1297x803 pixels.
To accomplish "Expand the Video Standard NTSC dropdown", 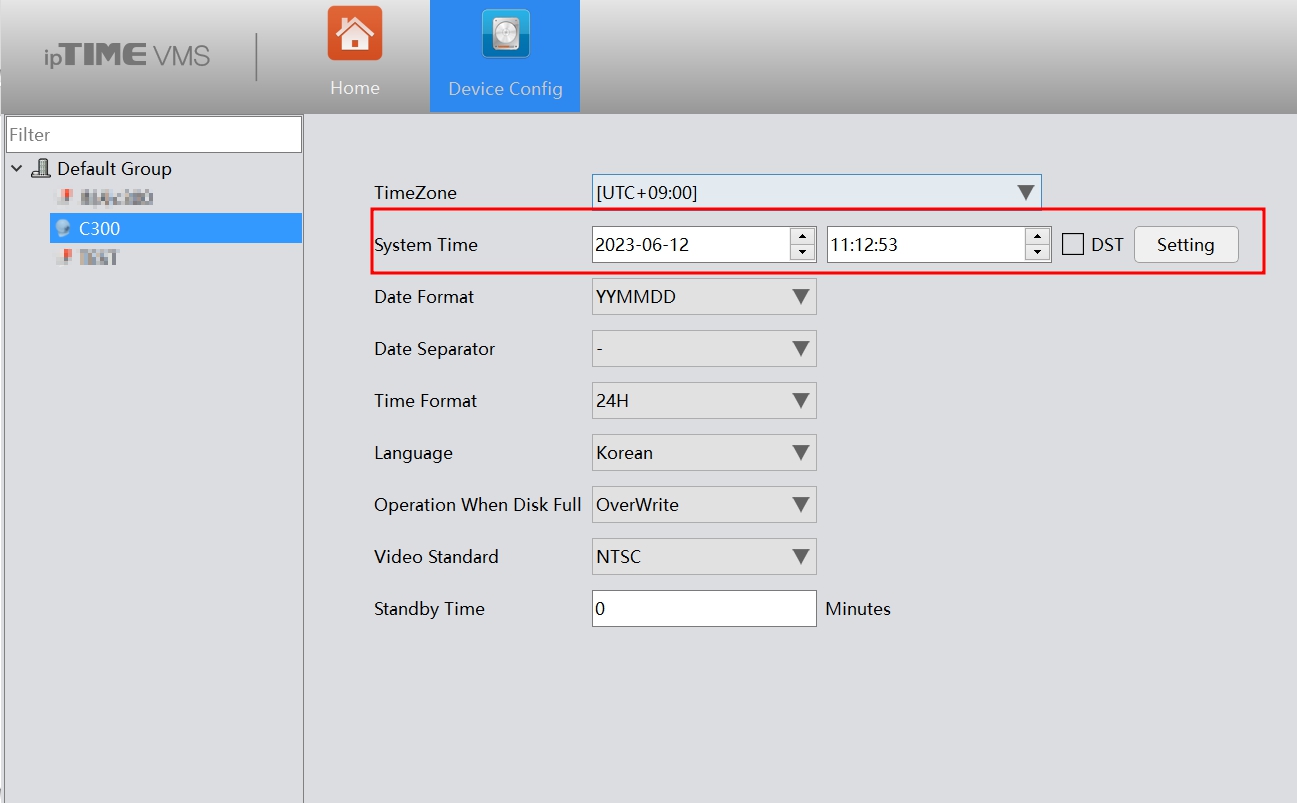I will coord(704,557).
